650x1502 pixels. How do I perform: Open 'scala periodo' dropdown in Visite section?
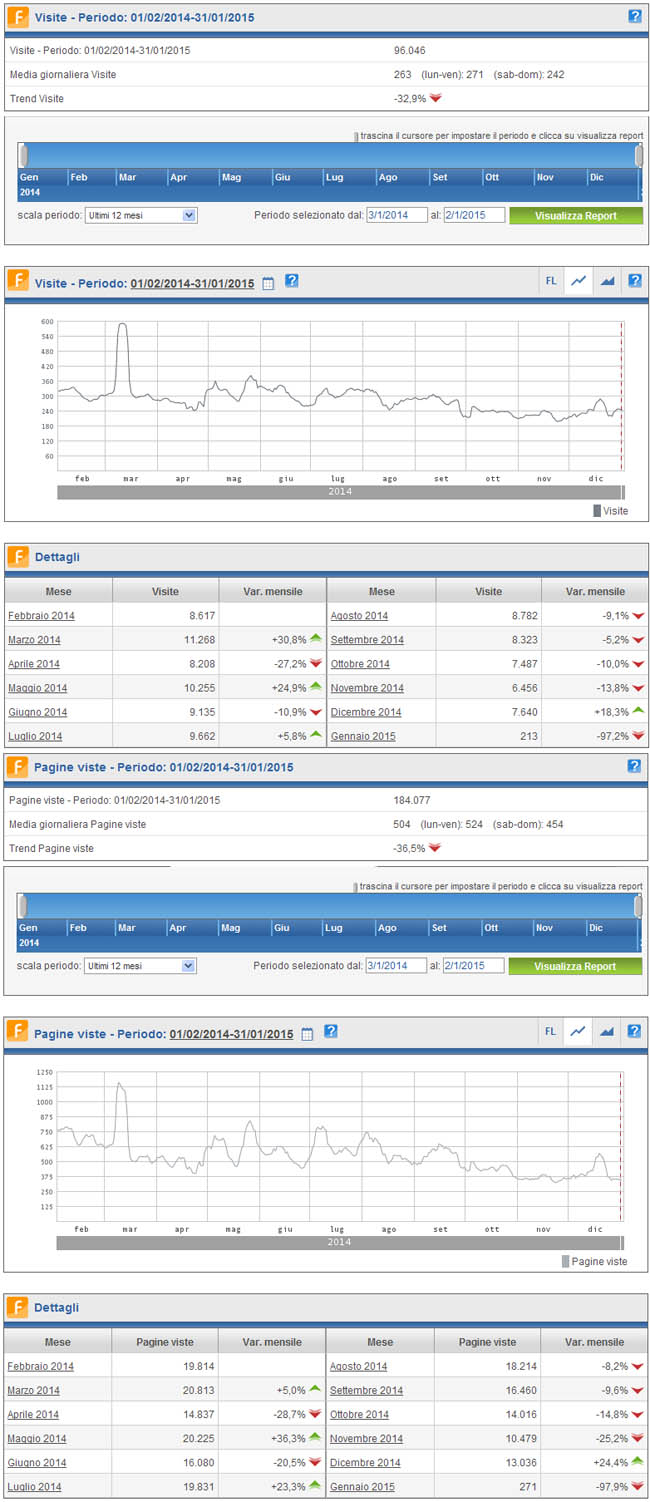pos(140,215)
